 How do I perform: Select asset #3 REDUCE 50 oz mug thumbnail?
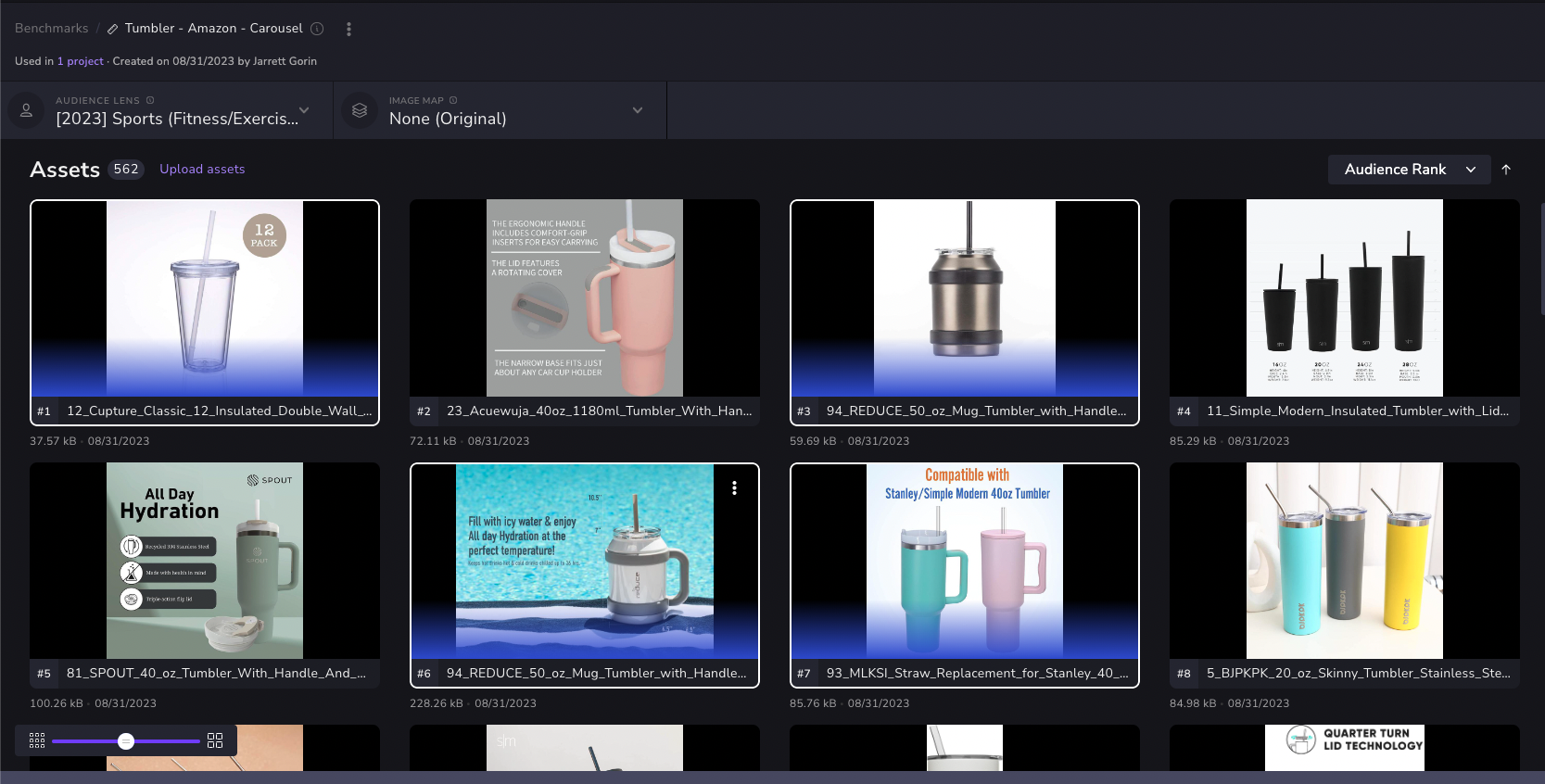965,299
